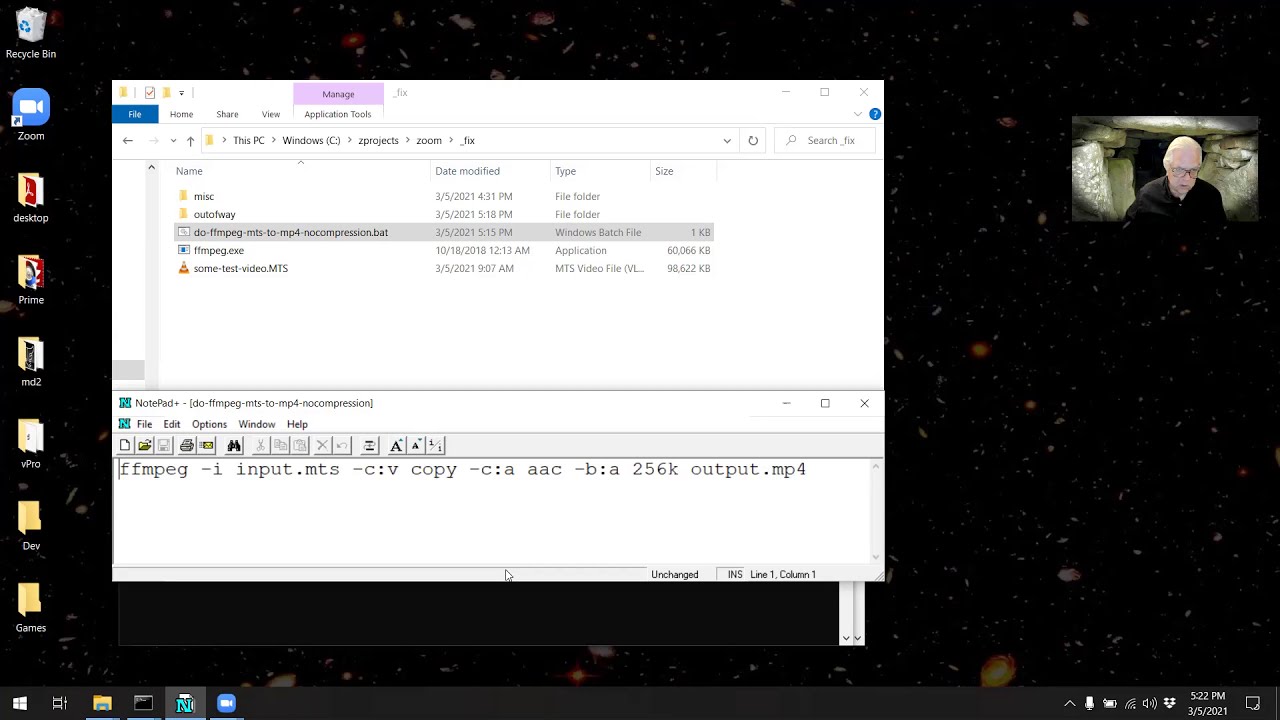This screenshot has height=720, width=1280.
Task: Open File Explorer from the taskbar
Action: [102, 703]
